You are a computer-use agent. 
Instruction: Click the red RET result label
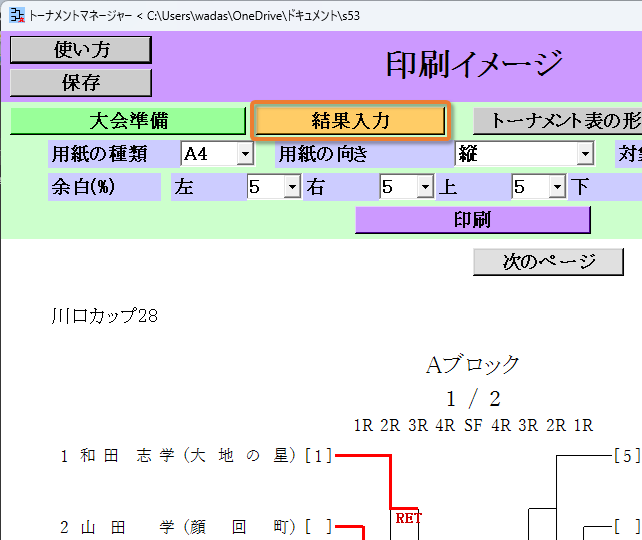click(x=408, y=518)
